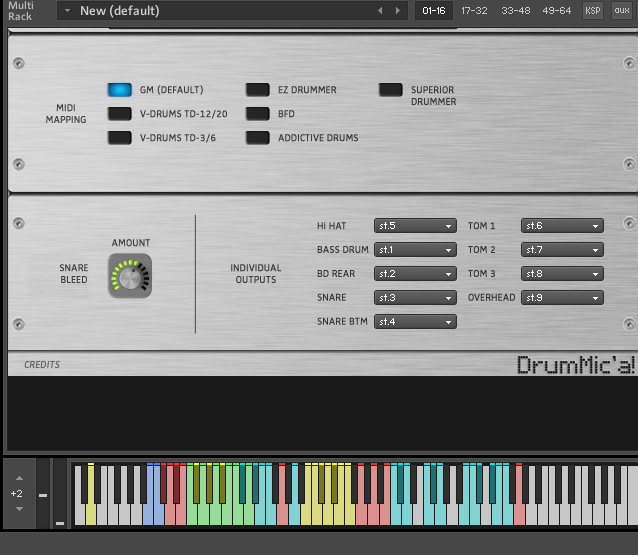This screenshot has width=638, height=555.
Task: Switch to the 49-64 rack page
Action: click(x=556, y=10)
